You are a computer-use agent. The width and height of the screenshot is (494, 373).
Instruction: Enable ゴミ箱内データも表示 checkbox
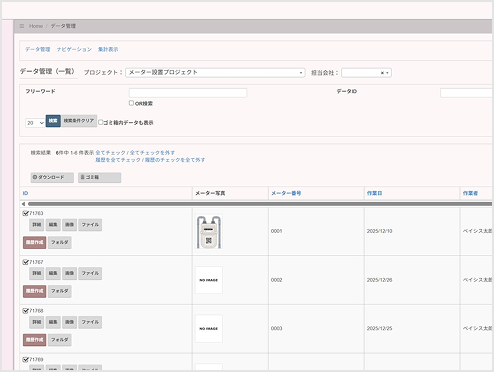[101, 122]
